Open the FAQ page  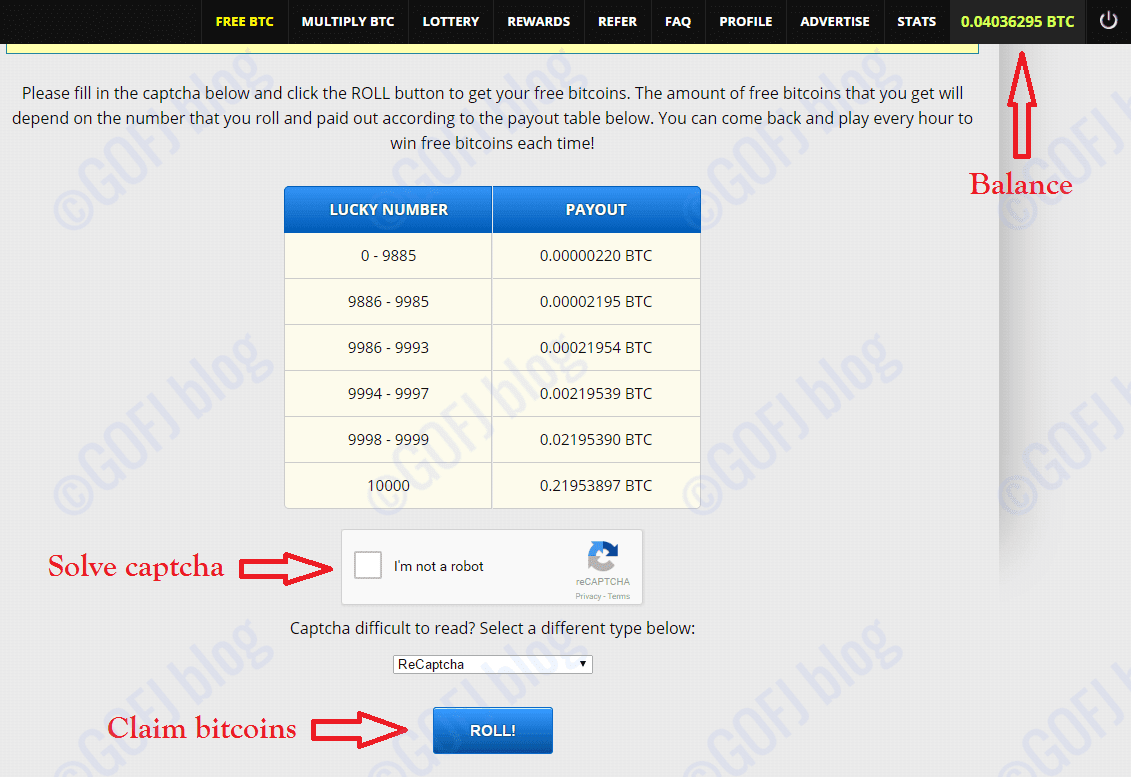tap(678, 22)
